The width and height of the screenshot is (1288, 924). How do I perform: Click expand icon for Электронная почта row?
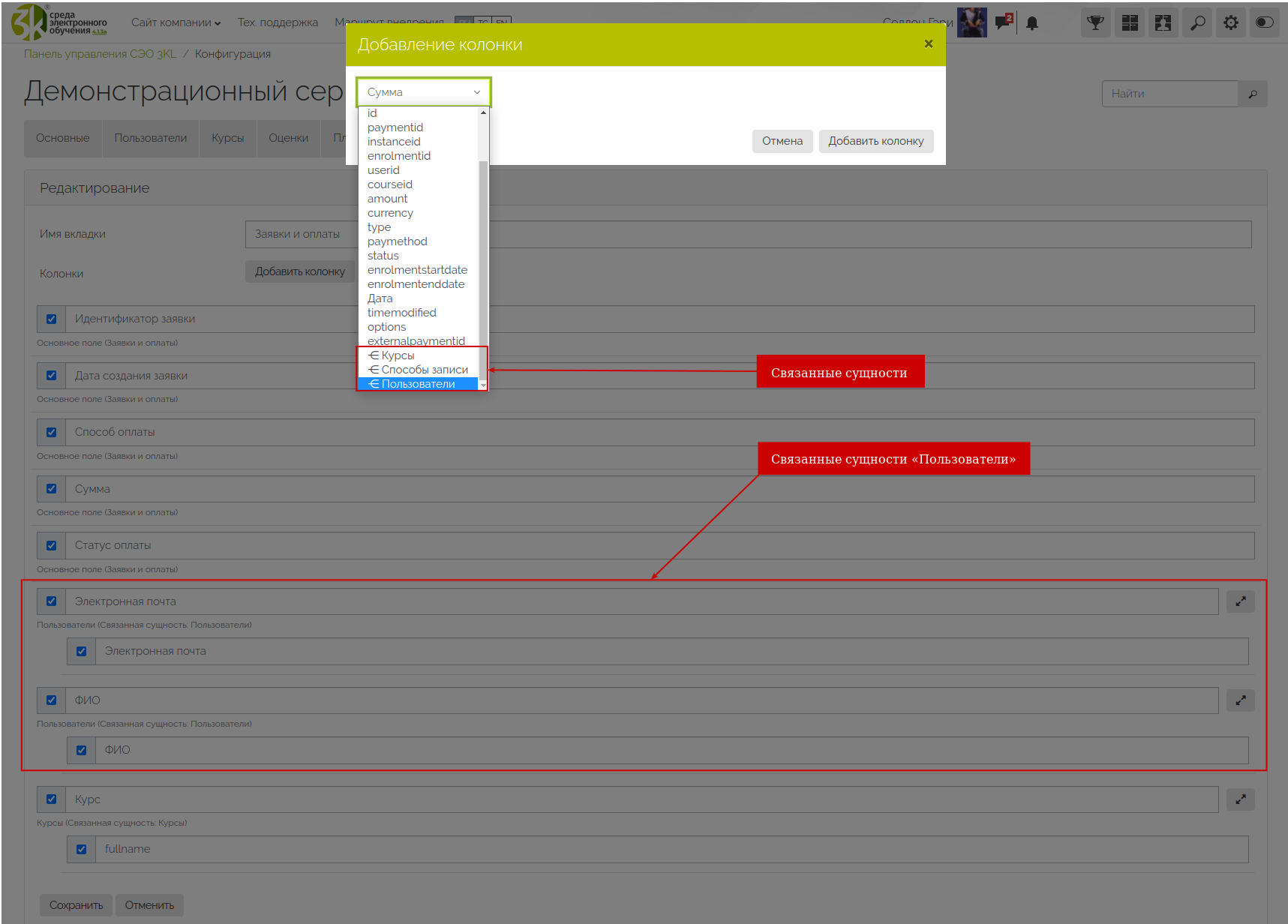(1241, 601)
